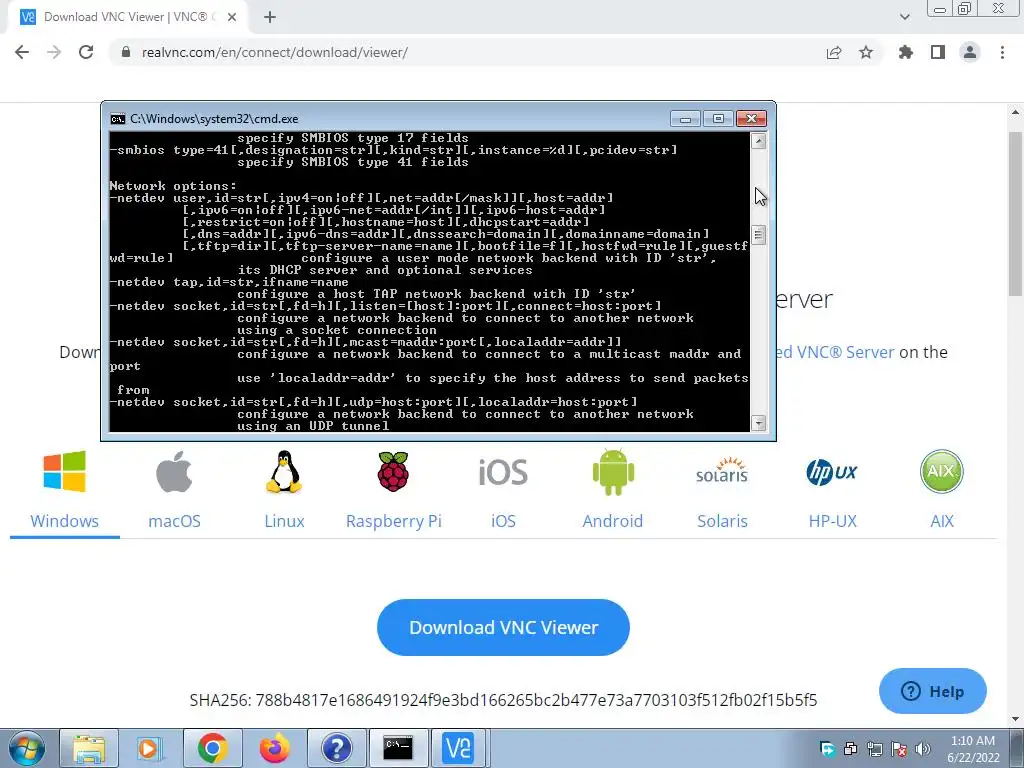Open network tray icon
The height and width of the screenshot is (768, 1024).
pos(874,750)
